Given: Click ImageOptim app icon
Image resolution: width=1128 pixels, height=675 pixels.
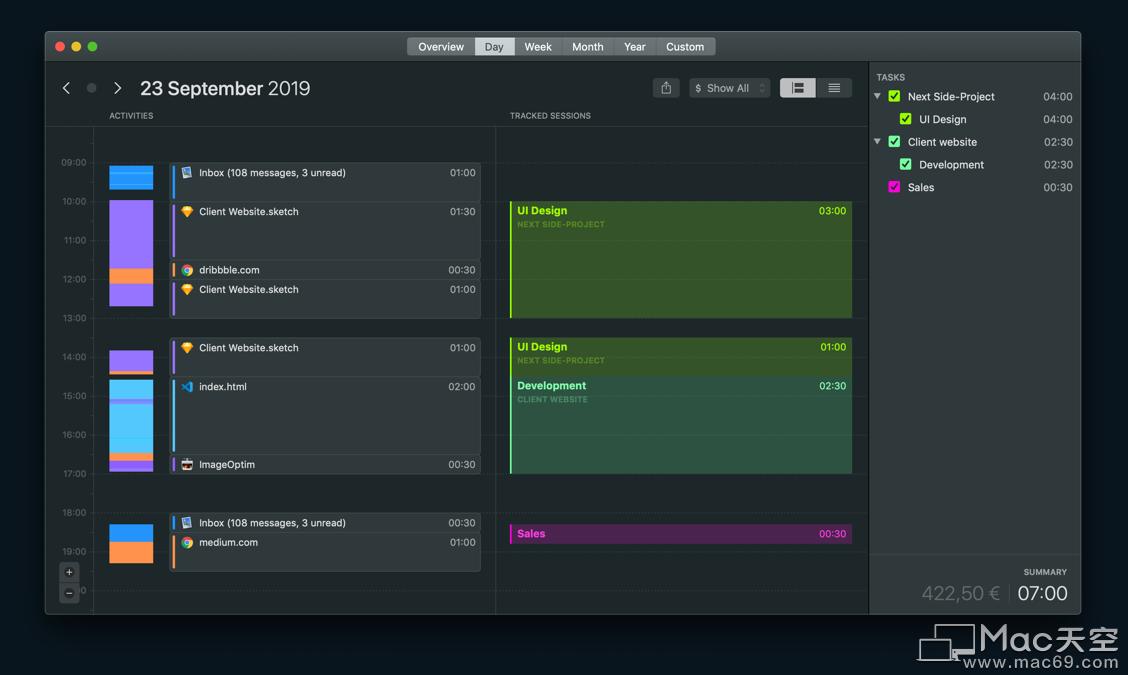Looking at the screenshot, I should click(187, 464).
